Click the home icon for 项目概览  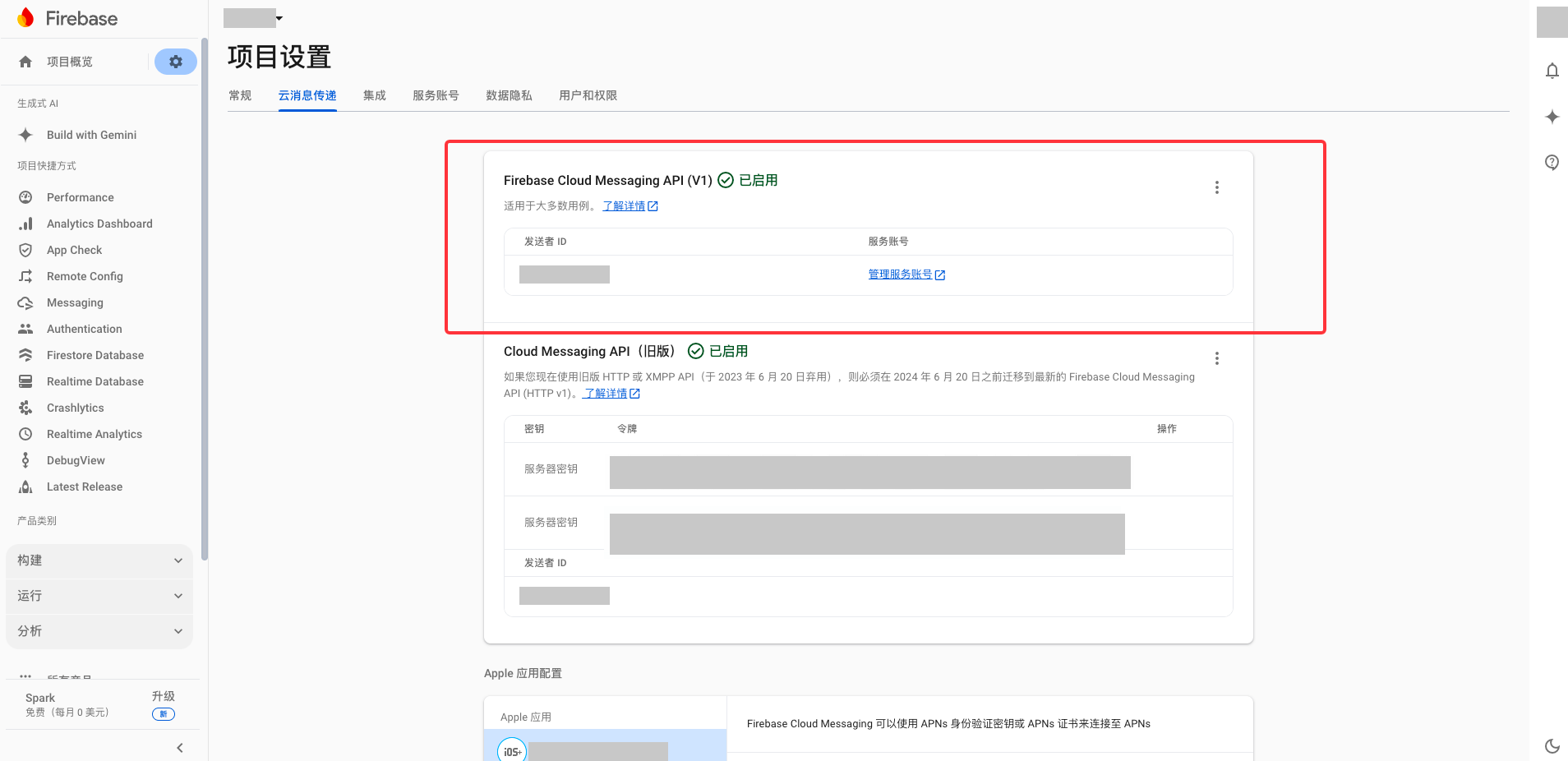[x=25, y=62]
